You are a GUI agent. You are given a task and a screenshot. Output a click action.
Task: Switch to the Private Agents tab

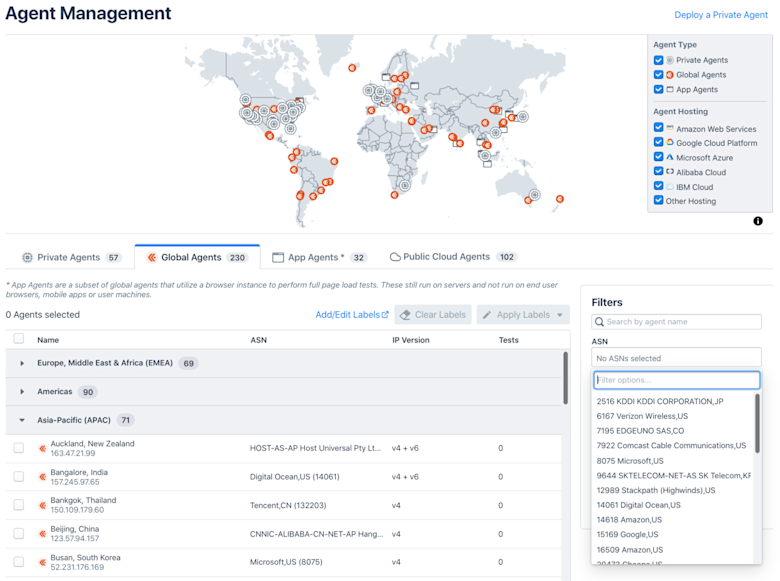(70, 257)
